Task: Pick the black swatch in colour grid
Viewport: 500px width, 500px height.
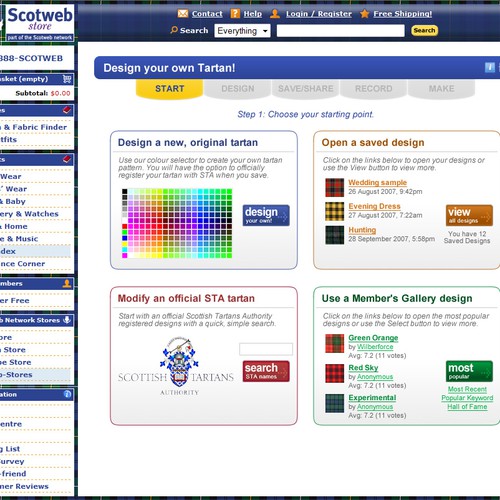Action: click(x=125, y=191)
